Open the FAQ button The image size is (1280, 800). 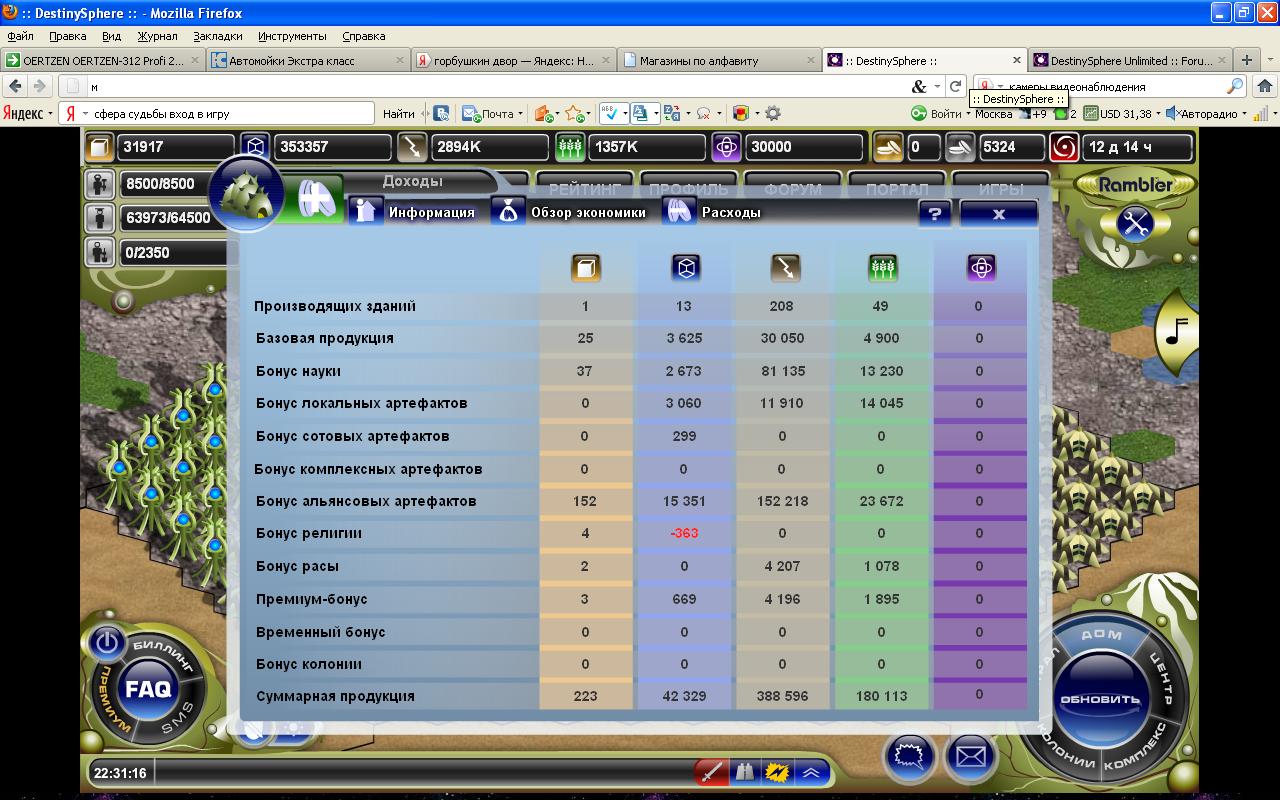point(148,689)
